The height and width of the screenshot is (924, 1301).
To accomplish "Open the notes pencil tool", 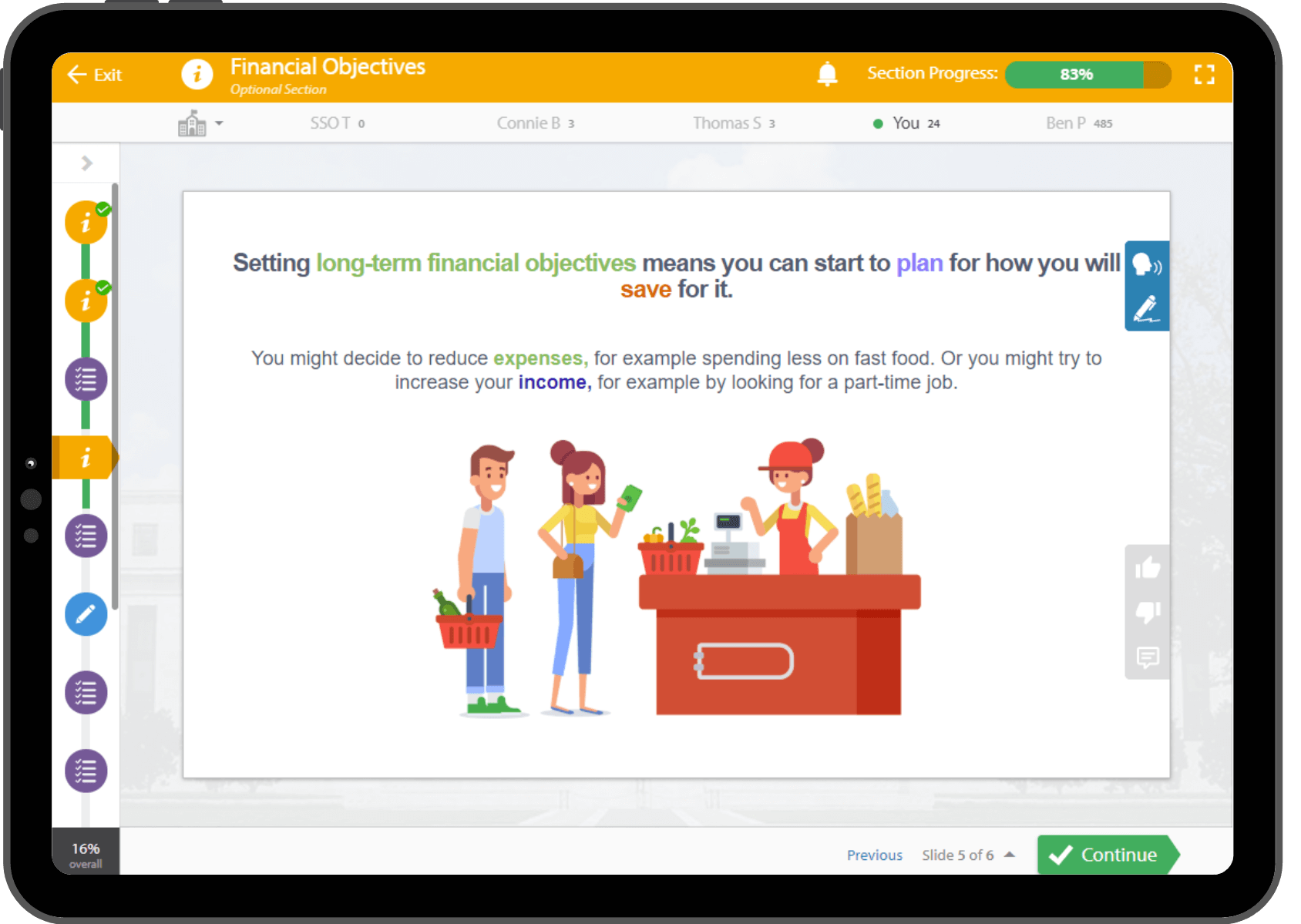I will click(x=1147, y=309).
